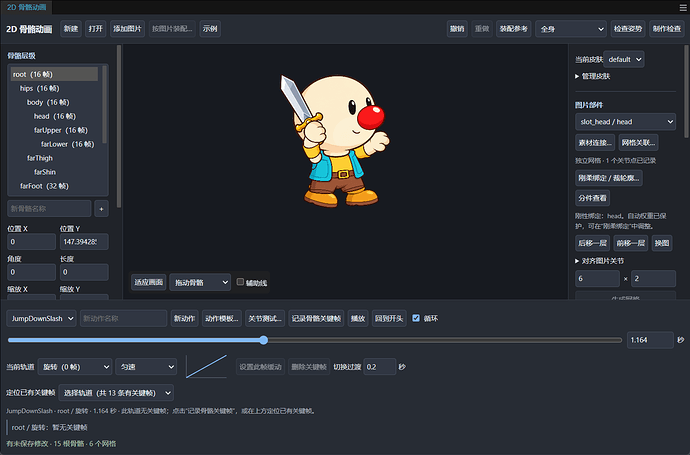
Task: Open the 匀速 easing dropdown
Action: click(x=146, y=367)
